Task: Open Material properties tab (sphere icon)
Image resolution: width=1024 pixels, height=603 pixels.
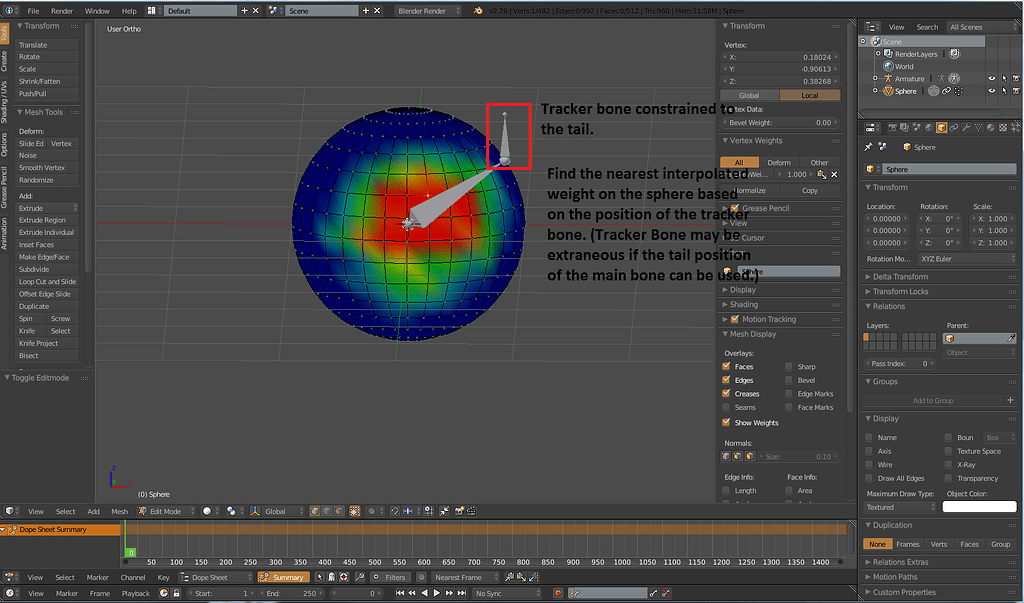Action: (991, 127)
